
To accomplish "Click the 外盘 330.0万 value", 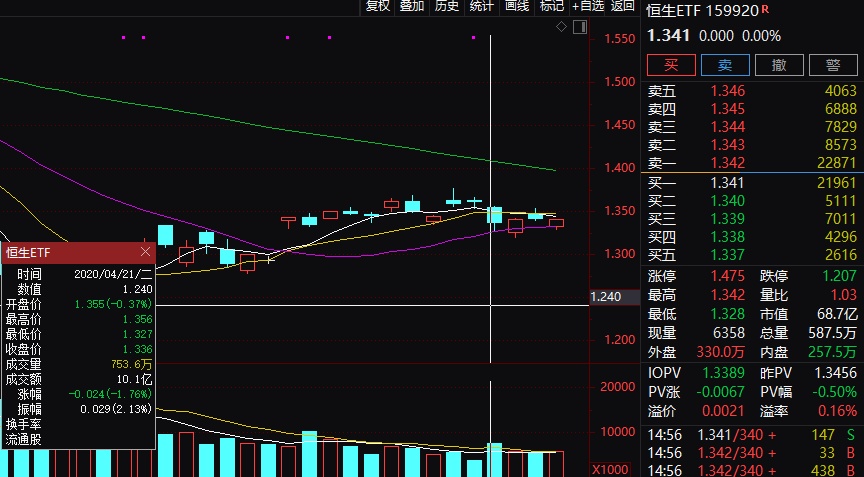I will [x=721, y=351].
